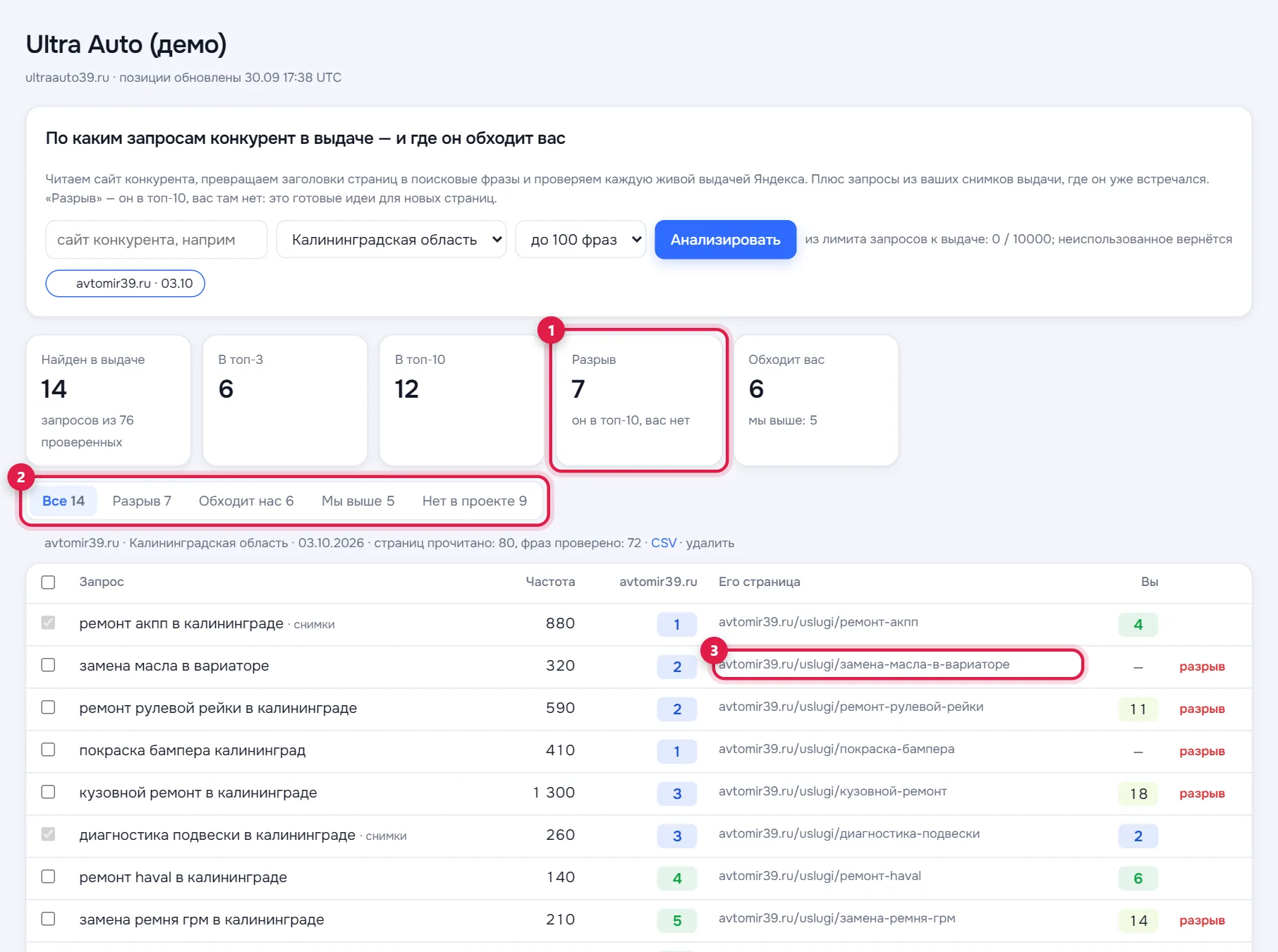Click your position badge 18
Viewport: 1278px width, 952px height.
(x=1138, y=793)
